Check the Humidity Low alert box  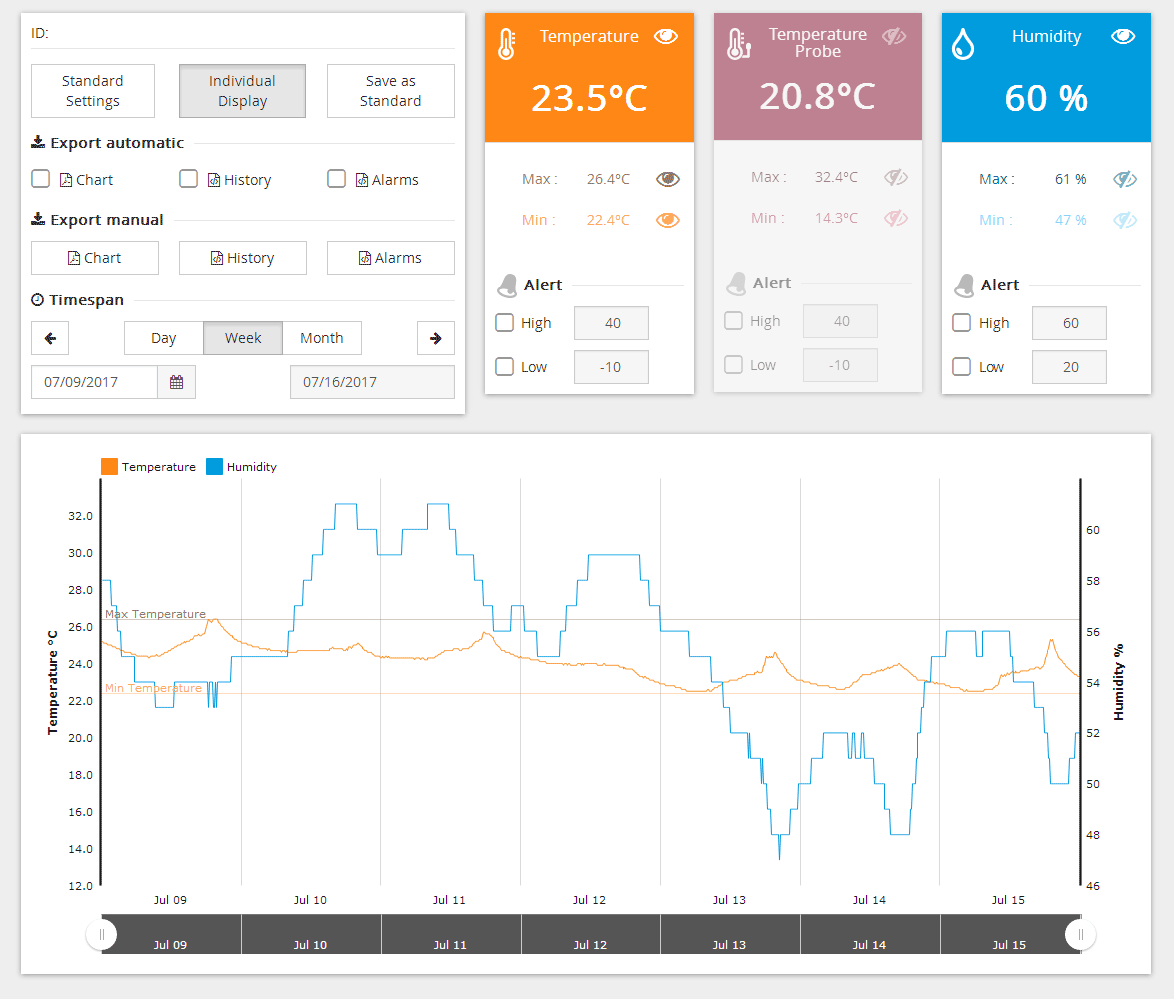[x=962, y=367]
